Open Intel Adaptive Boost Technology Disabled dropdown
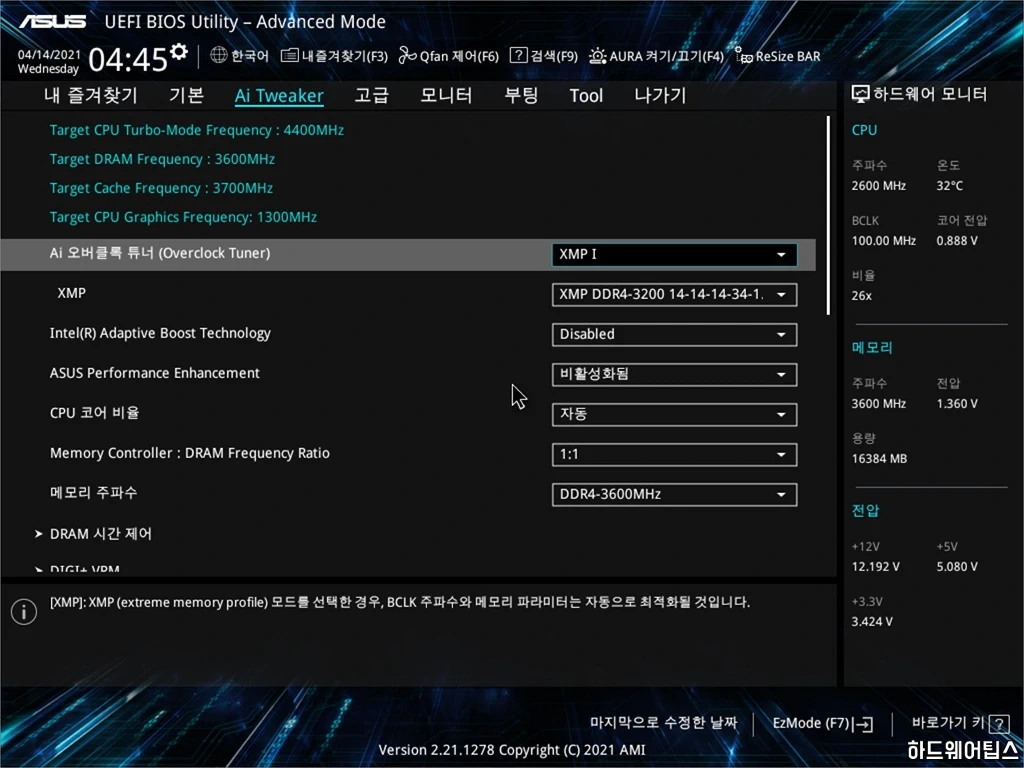The width and height of the screenshot is (1024, 768). tap(674, 334)
